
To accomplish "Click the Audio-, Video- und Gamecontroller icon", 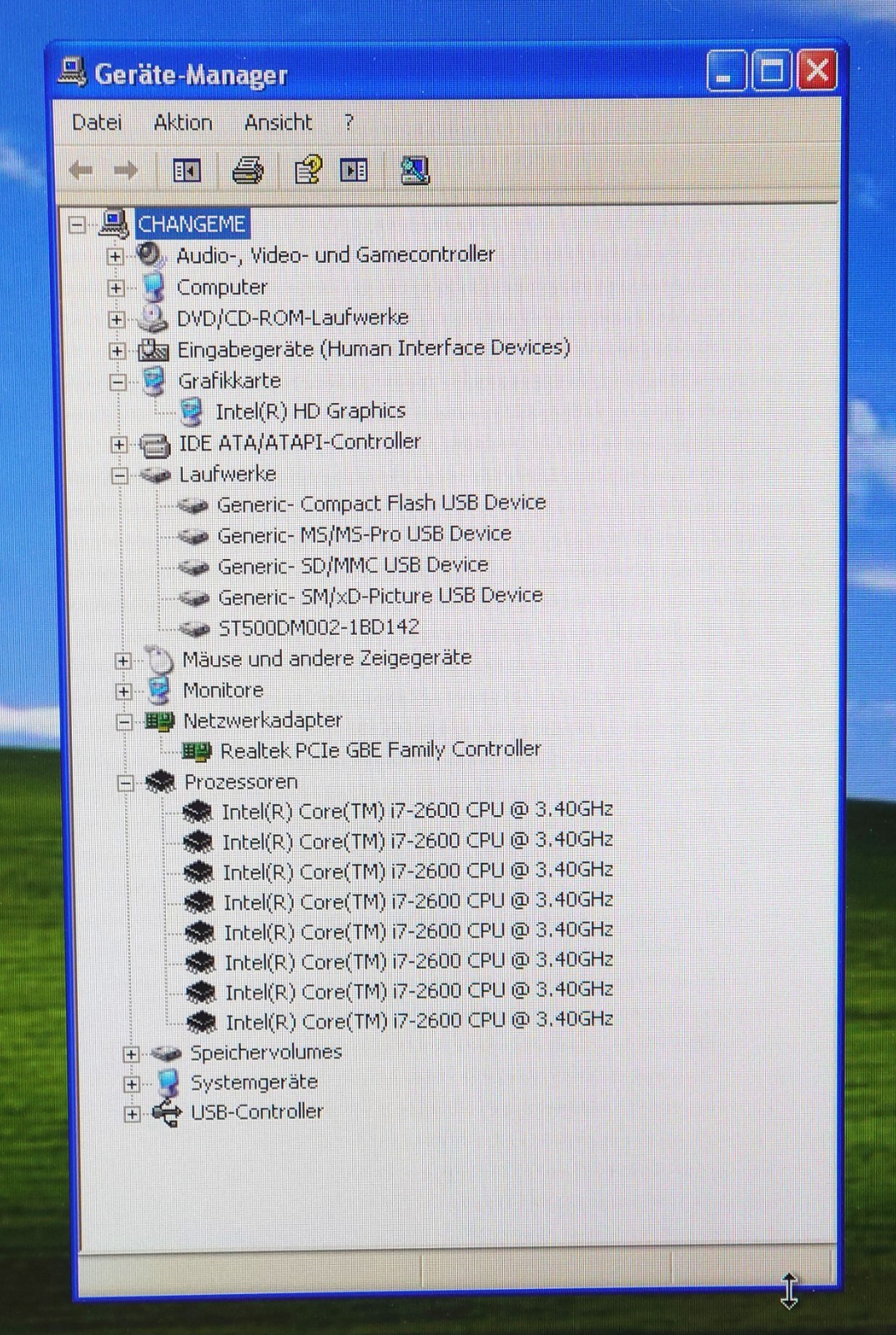I will coord(151,254).
